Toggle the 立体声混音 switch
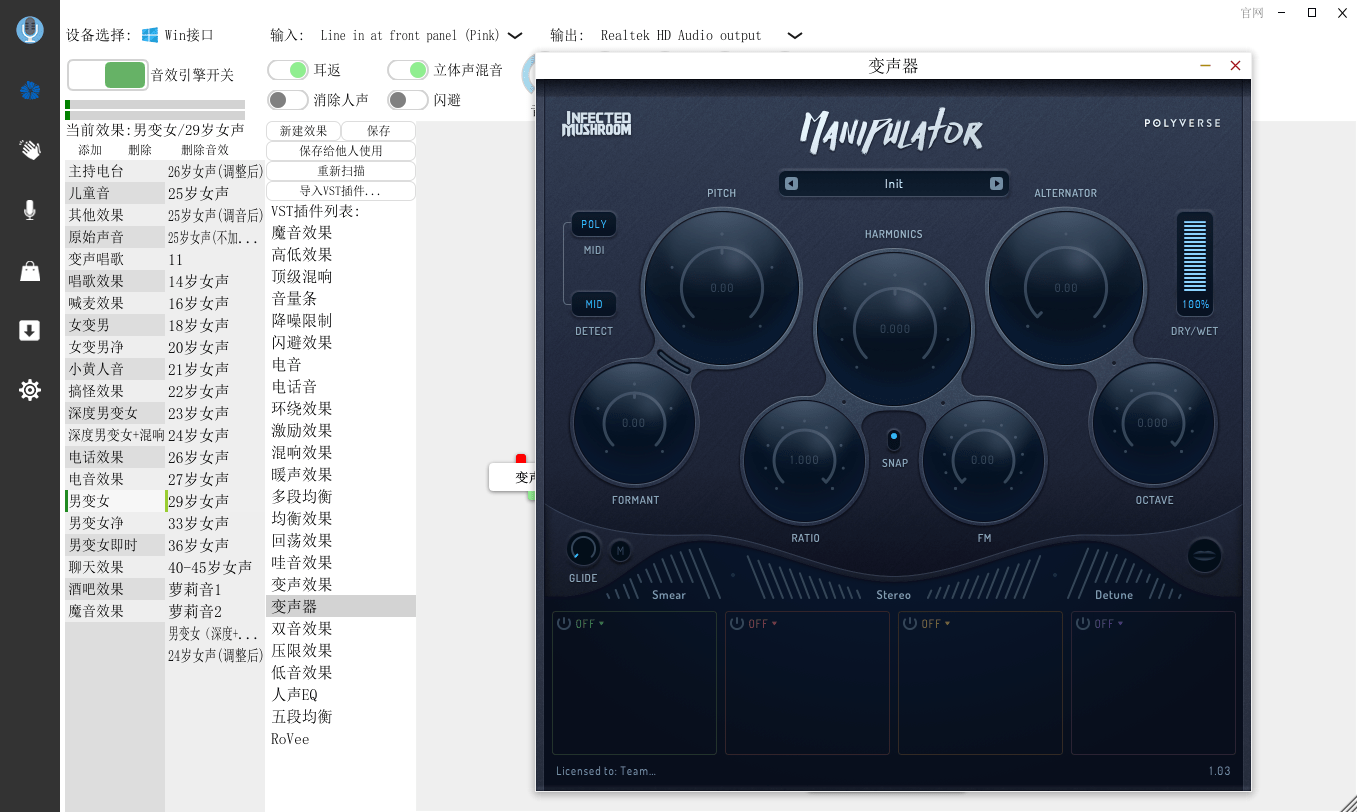Viewport: 1357px width, 812px height. (408, 70)
